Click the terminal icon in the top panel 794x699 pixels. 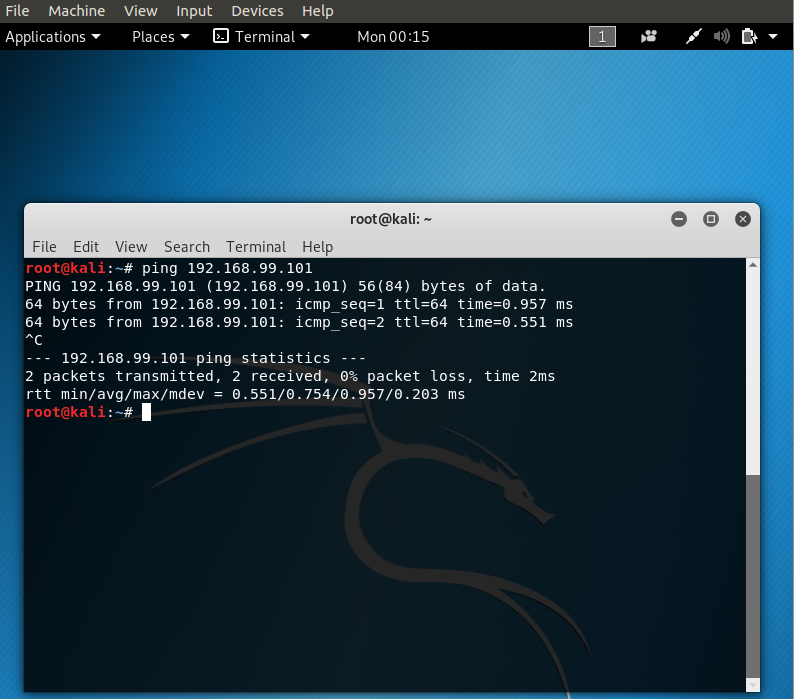[x=221, y=36]
